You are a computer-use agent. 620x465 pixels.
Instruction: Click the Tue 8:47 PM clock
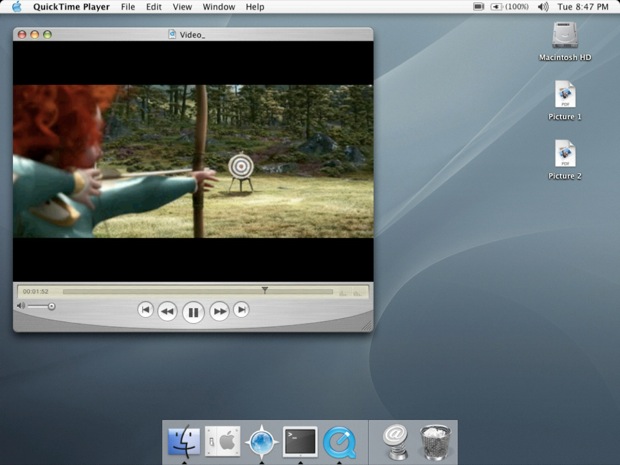tap(583, 7)
